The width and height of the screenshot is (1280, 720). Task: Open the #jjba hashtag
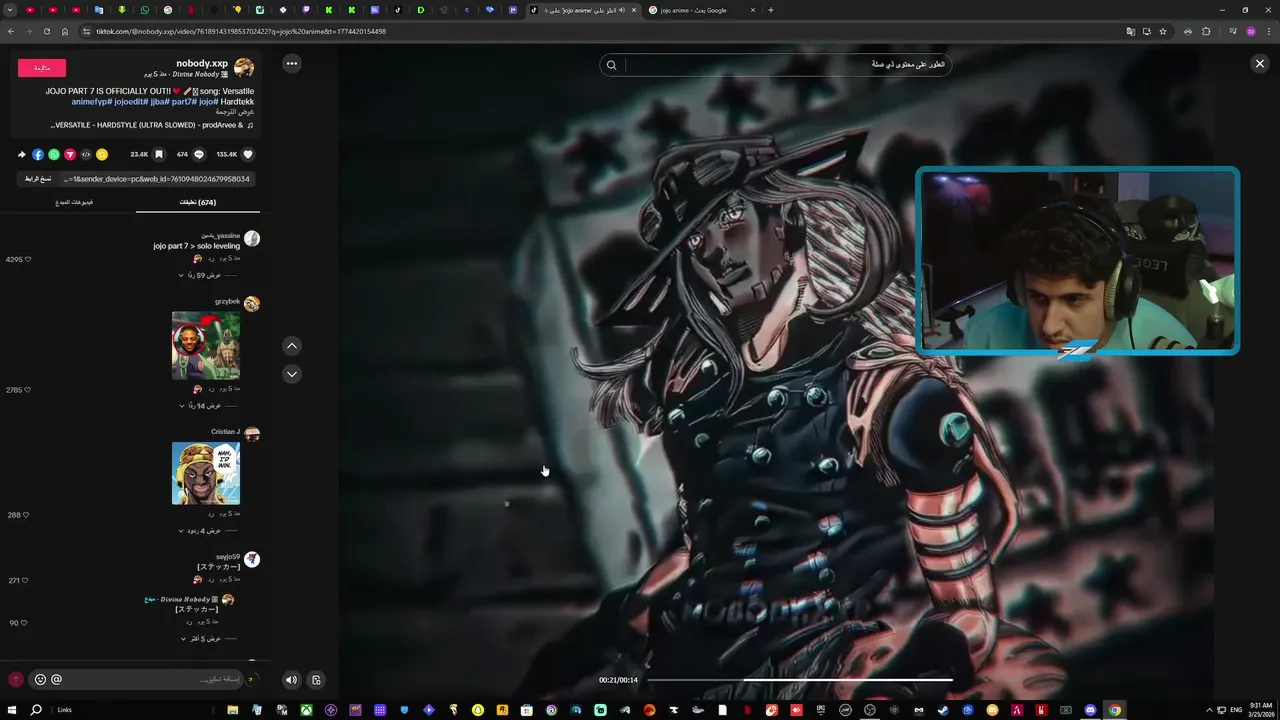[x=160, y=102]
